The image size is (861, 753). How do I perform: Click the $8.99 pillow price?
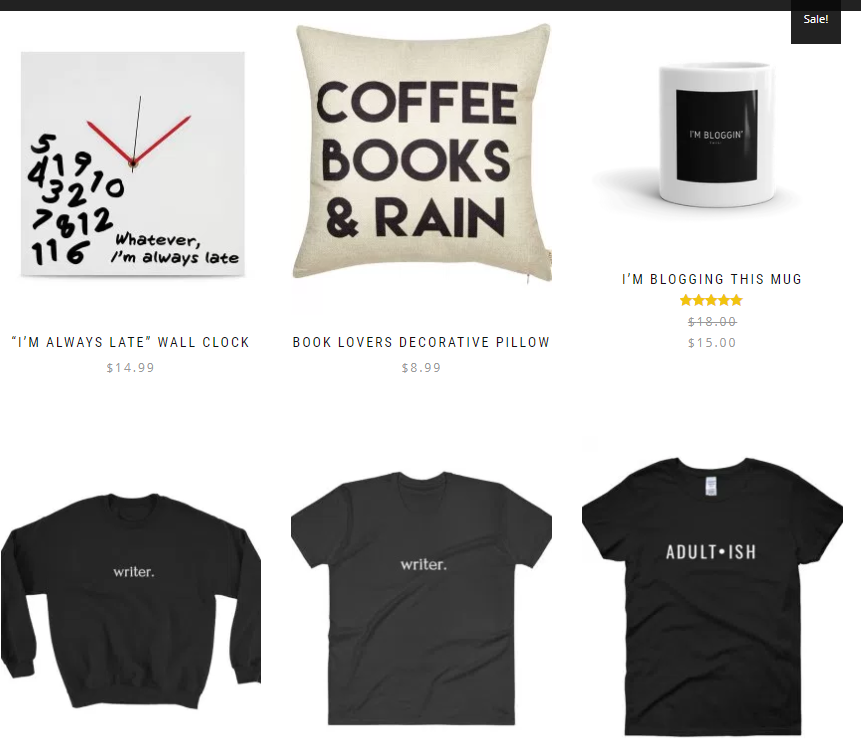[421, 368]
